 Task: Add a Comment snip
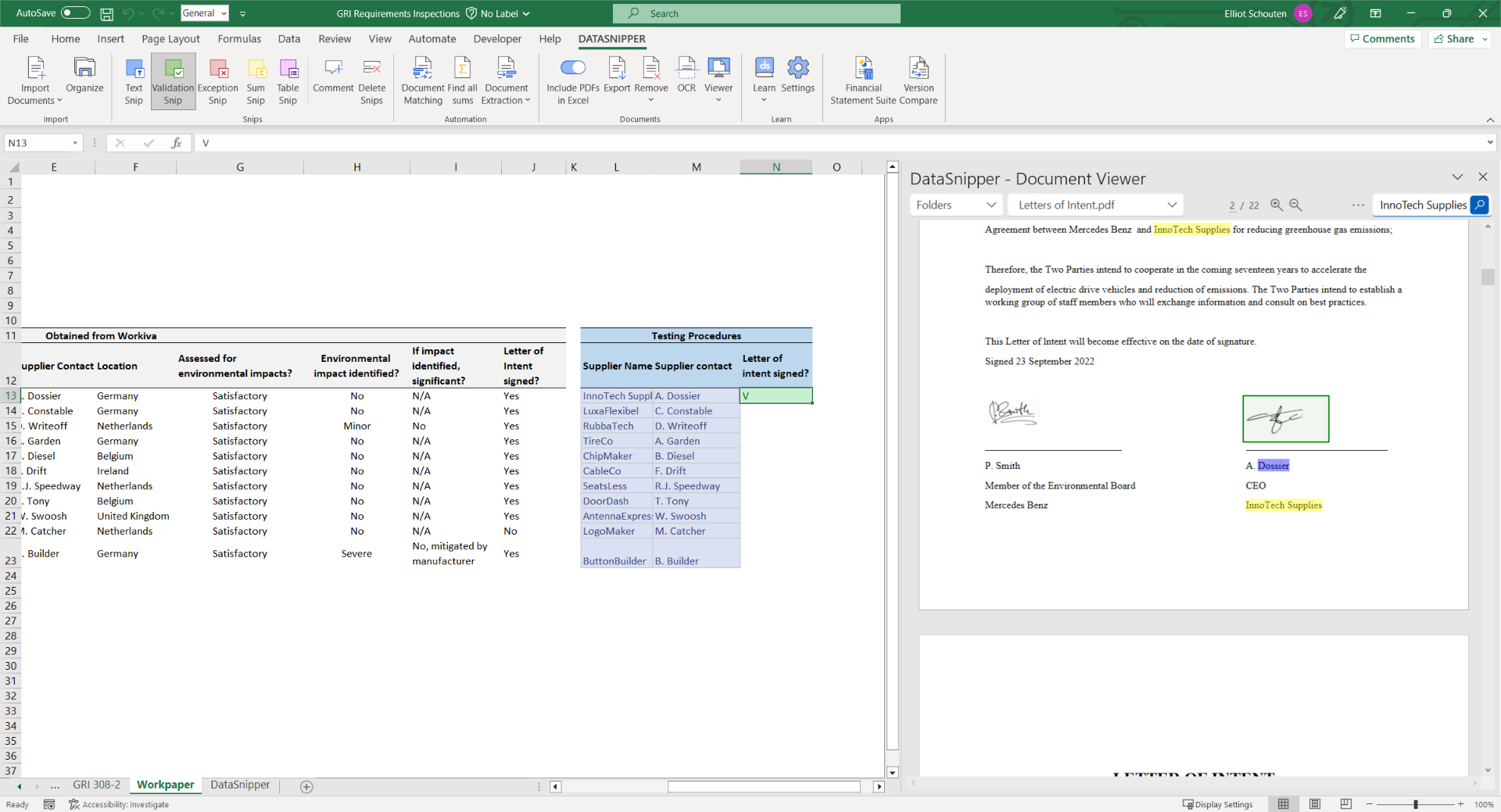(x=333, y=75)
